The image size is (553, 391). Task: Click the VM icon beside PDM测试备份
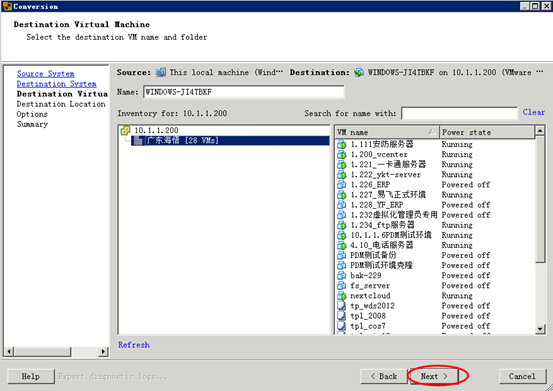point(341,255)
